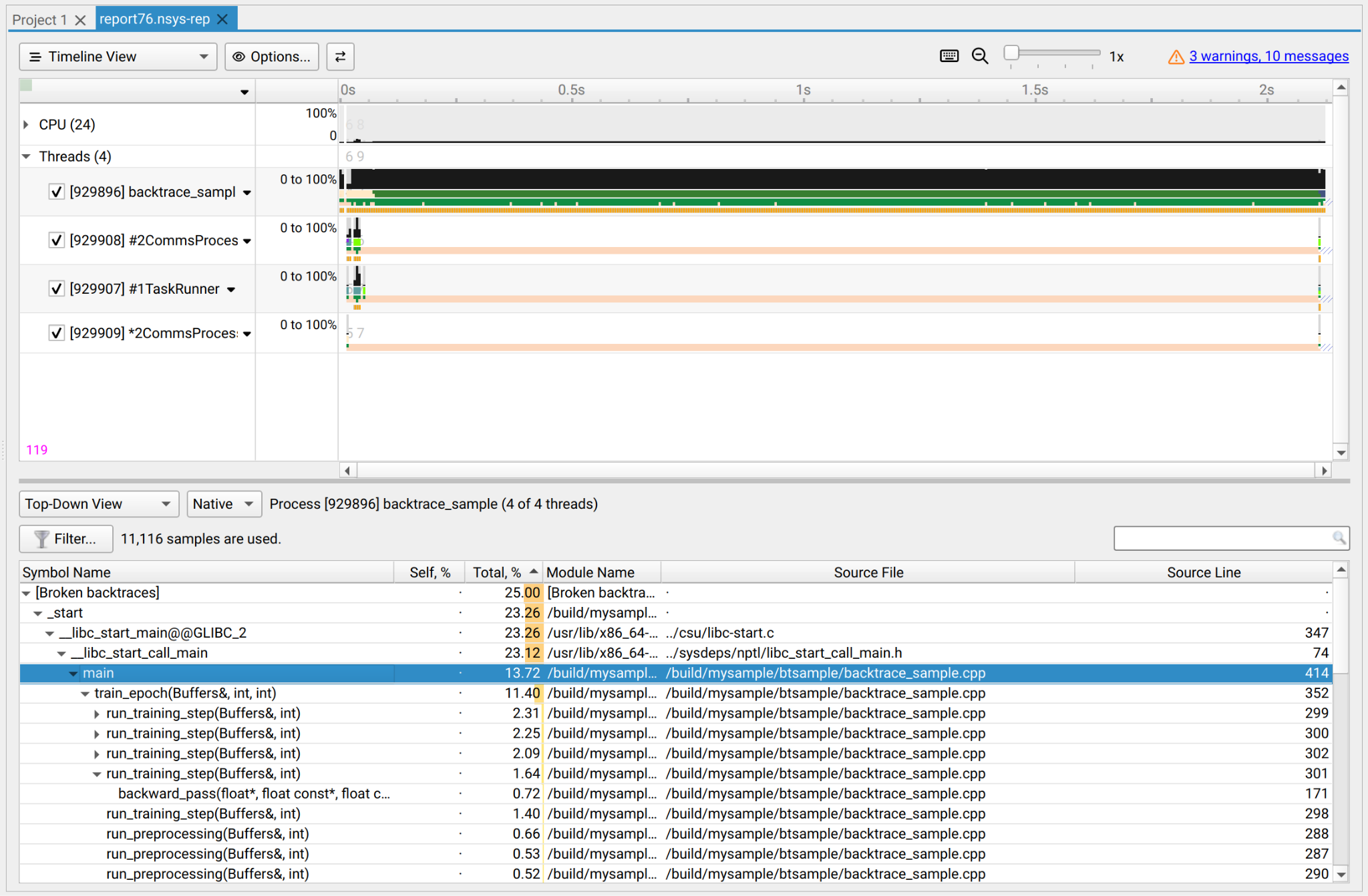The height and width of the screenshot is (896, 1368).
Task: Uncheck thread [929907] #1TaskRunner checkbox
Action: [57, 289]
